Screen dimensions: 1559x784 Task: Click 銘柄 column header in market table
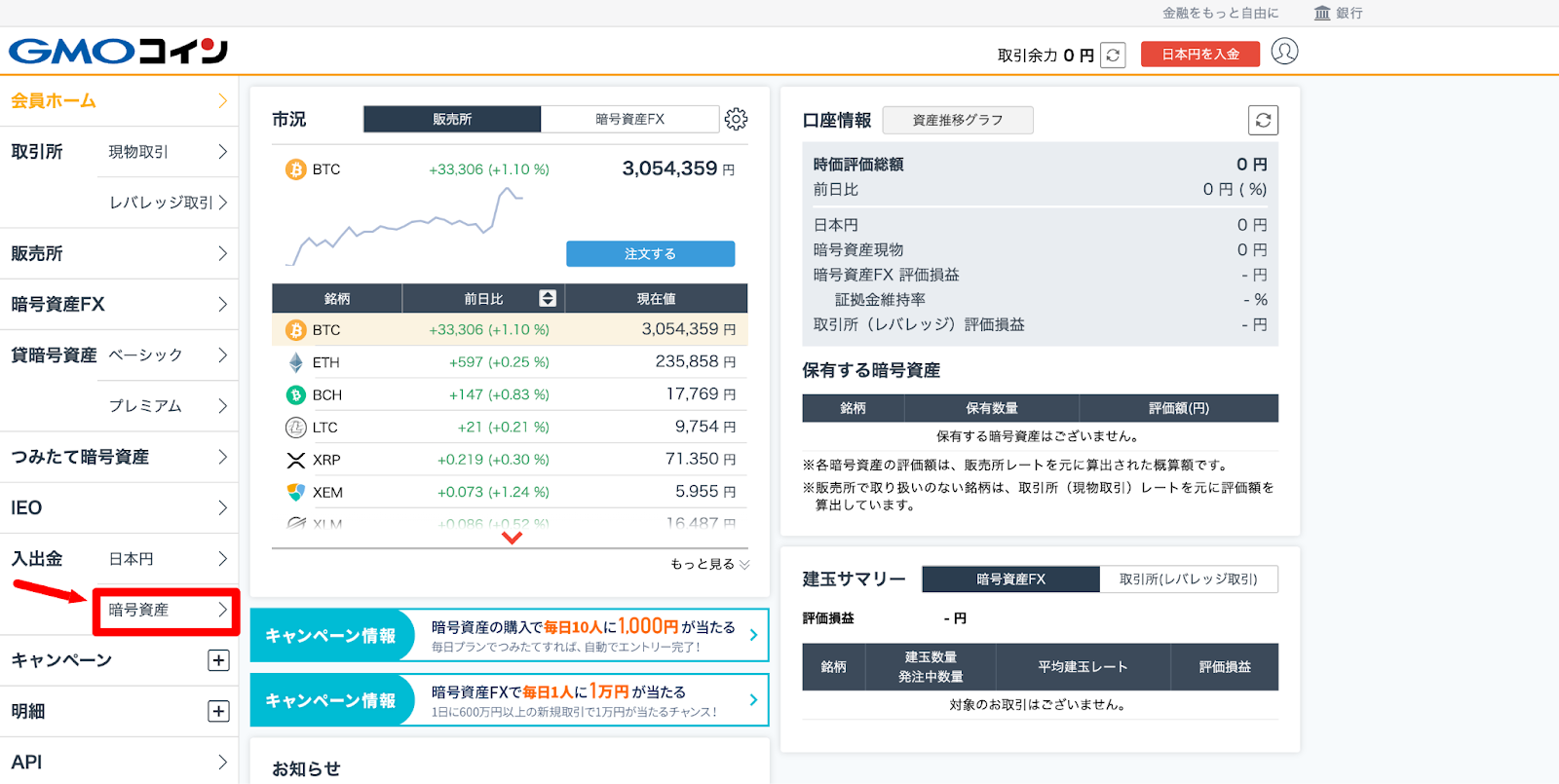click(x=337, y=298)
